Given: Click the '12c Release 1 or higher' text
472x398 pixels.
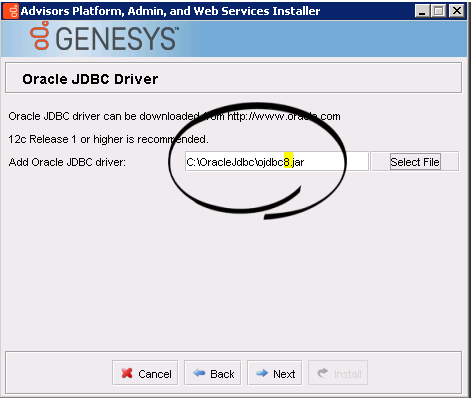Looking at the screenshot, I should pyautogui.click(x=108, y=139).
